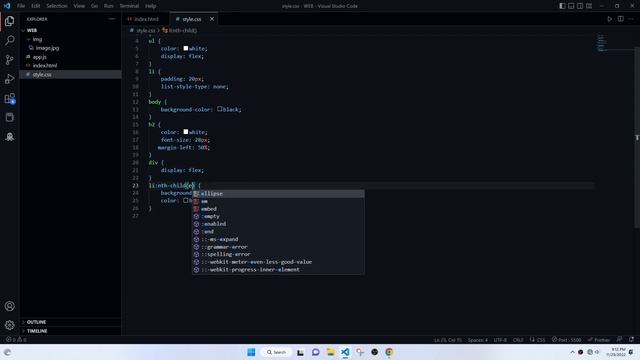
Task: Collapse the img folder
Action: tap(70, 39)
